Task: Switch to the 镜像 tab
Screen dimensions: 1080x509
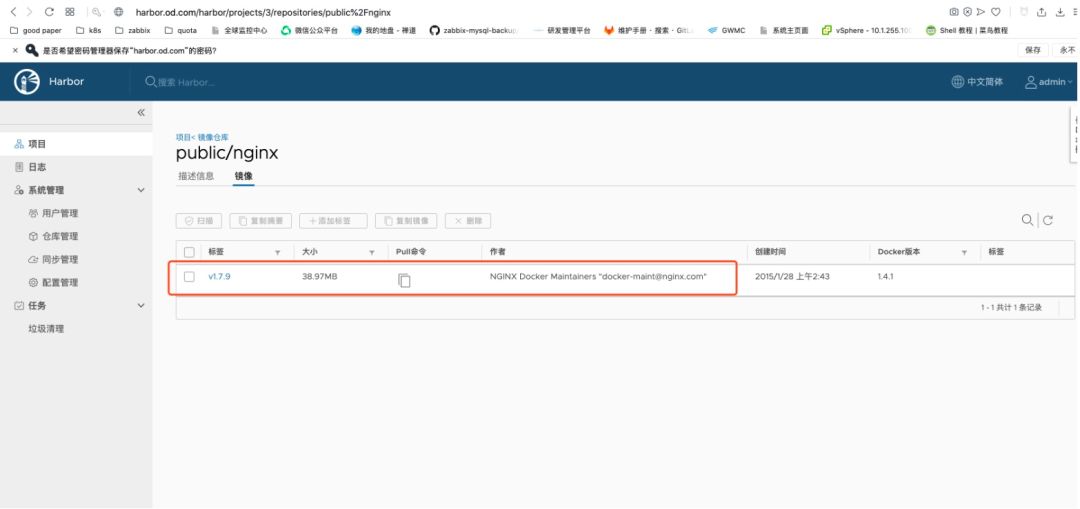Action: pyautogui.click(x=244, y=176)
